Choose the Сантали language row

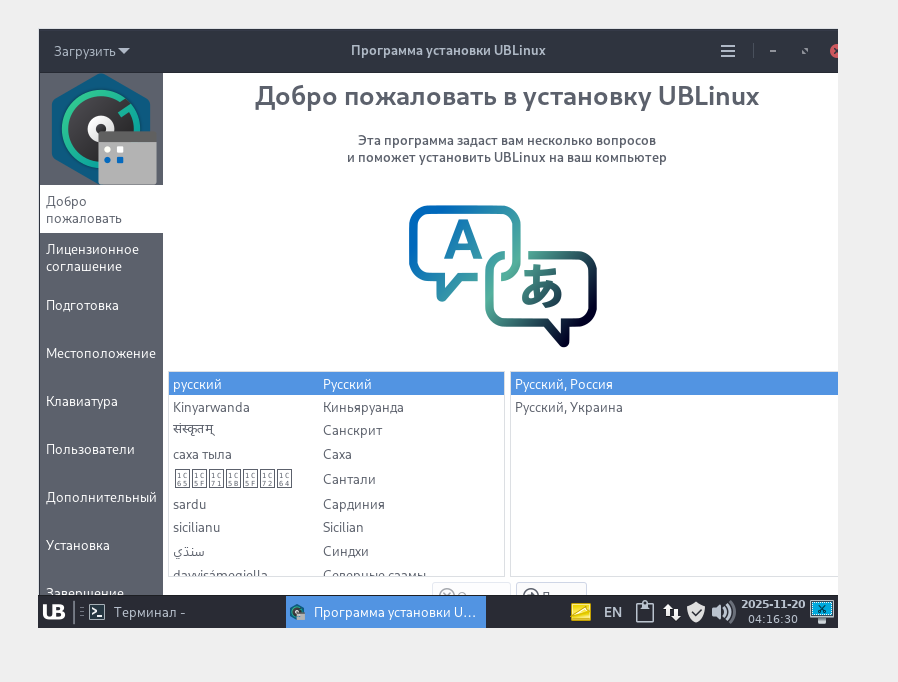pyautogui.click(x=336, y=479)
